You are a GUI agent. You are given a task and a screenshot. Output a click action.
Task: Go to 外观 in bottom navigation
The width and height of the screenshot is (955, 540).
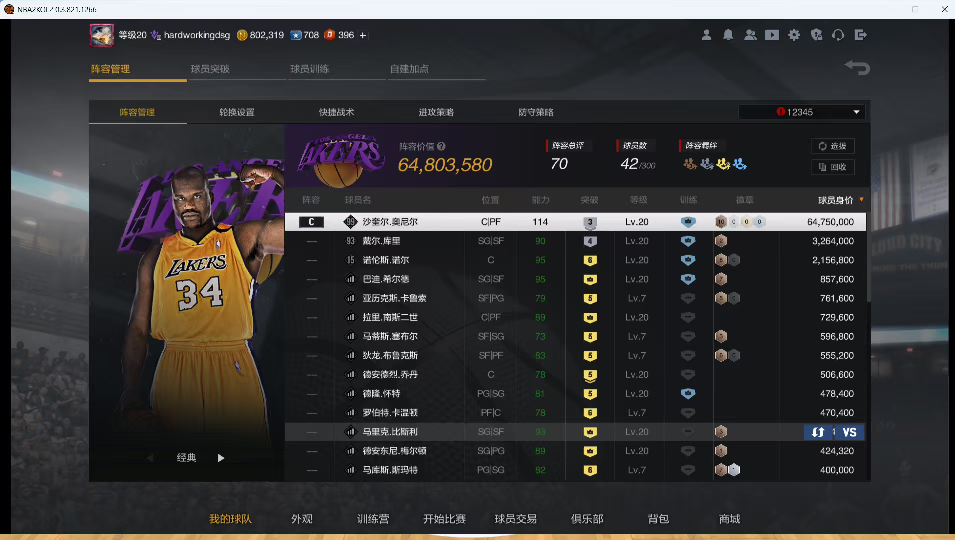301,519
